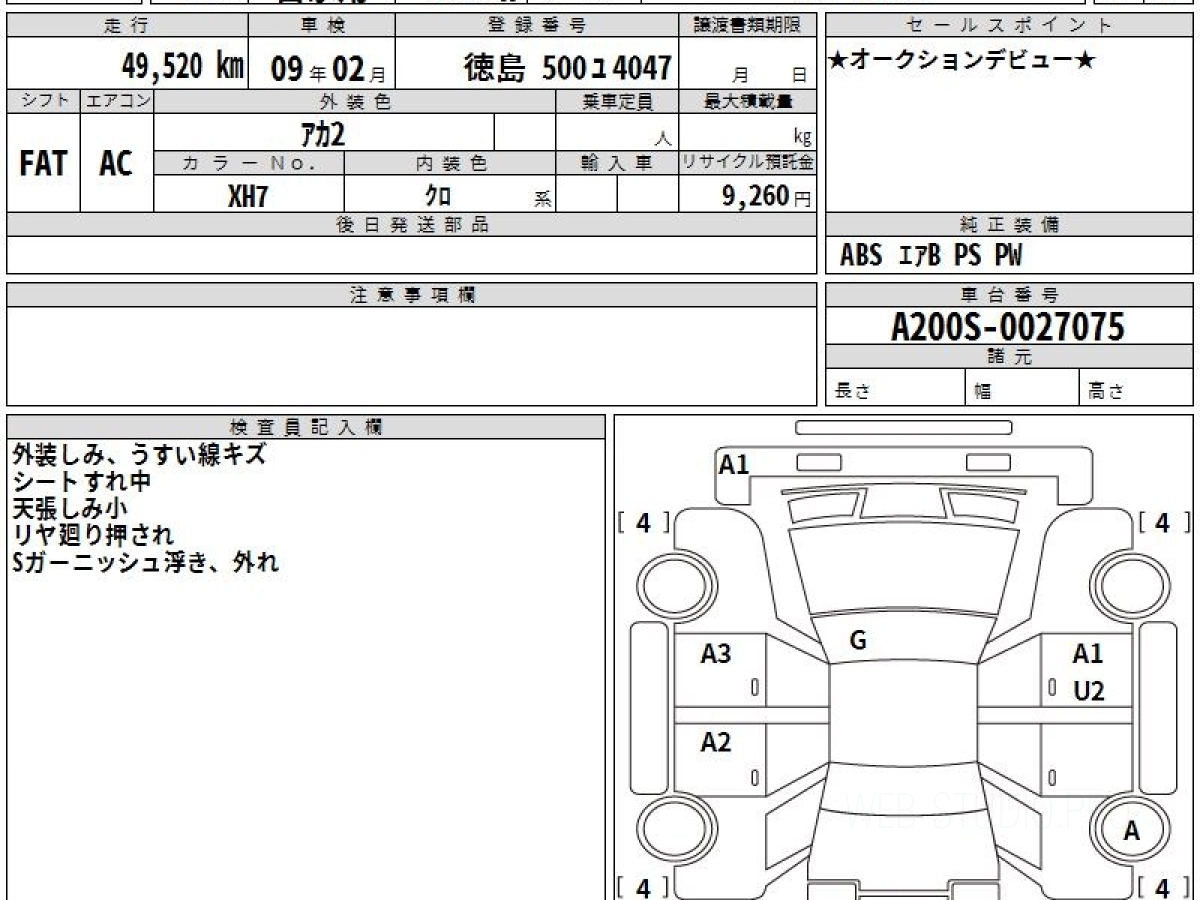Click the inspector note シートすれ中
1200x900 pixels.
click(82, 481)
